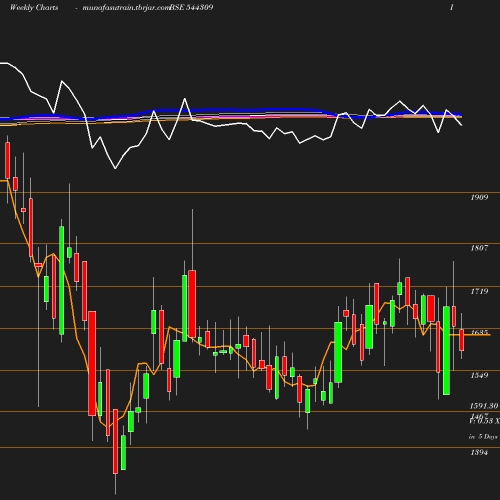Viewport: 500px width, 500px height.
Task: Click the "BSE 544309" symbol label
Action: (x=191, y=8)
